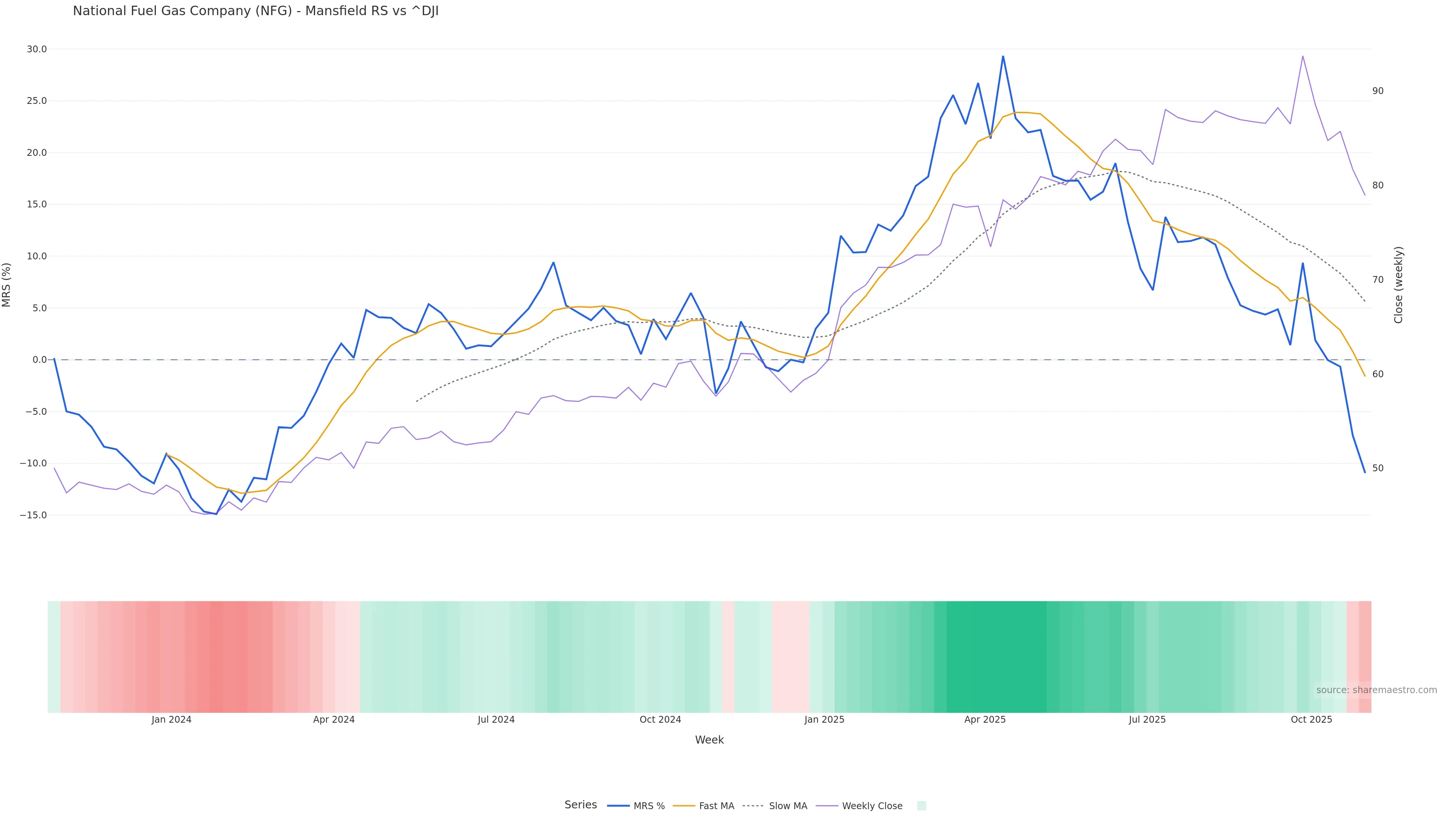Select the Apr 2025 x-axis label
1456x819 pixels.
pos(985,720)
